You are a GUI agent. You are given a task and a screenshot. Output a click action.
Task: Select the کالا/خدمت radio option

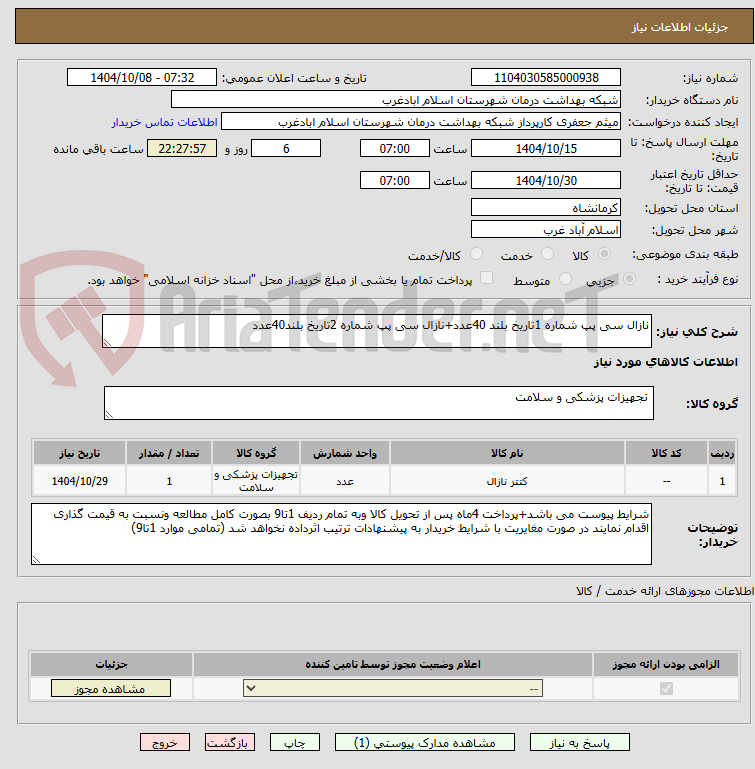pyautogui.click(x=476, y=254)
